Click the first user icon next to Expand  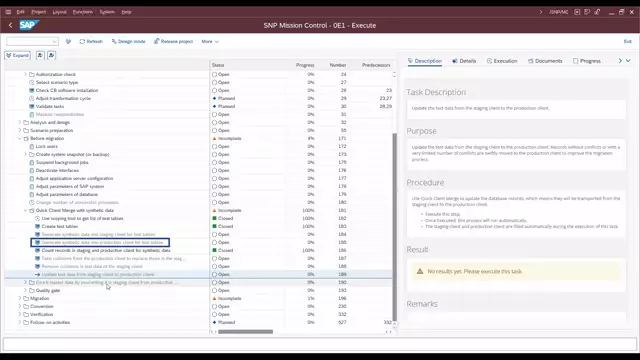point(40,55)
